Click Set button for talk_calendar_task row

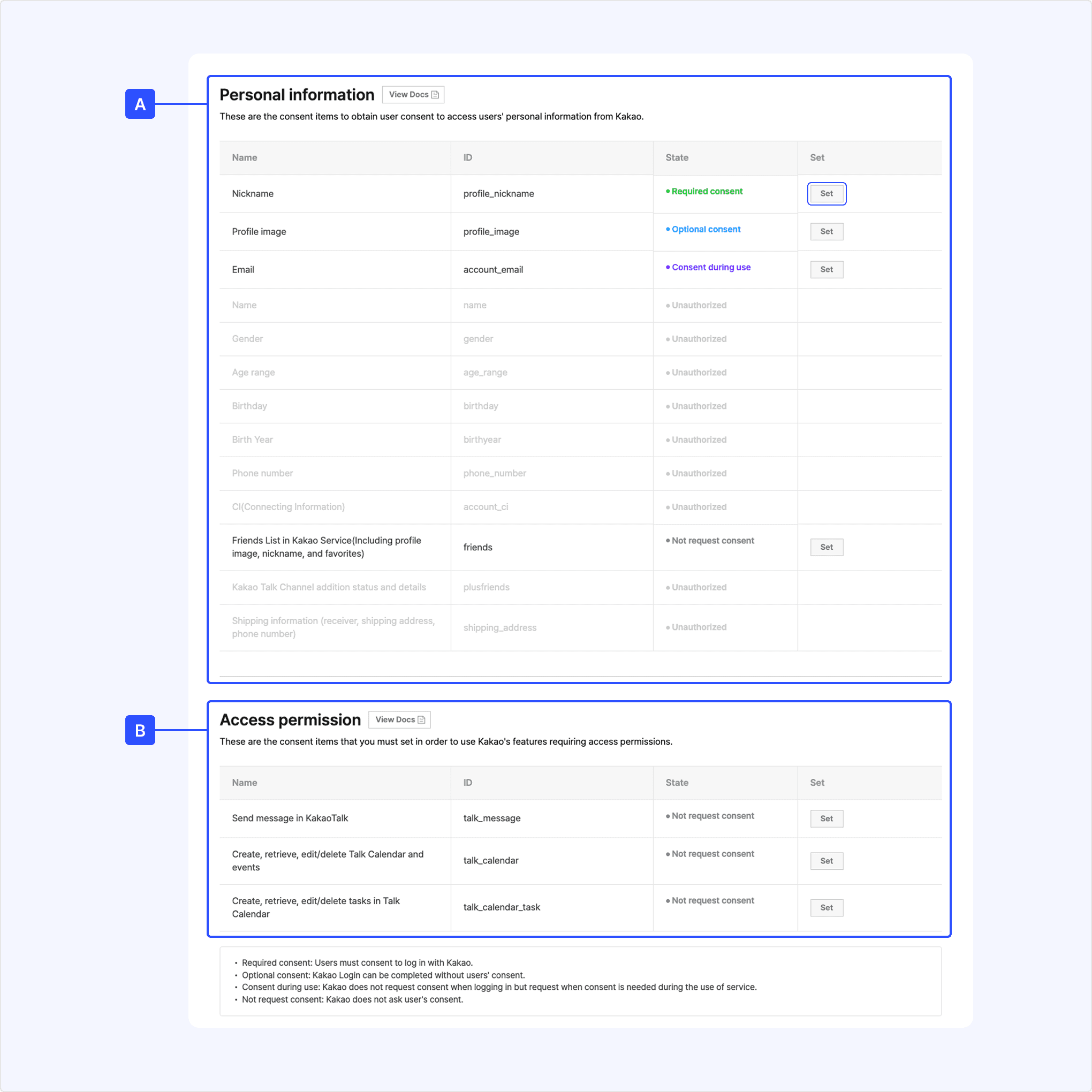click(x=826, y=908)
